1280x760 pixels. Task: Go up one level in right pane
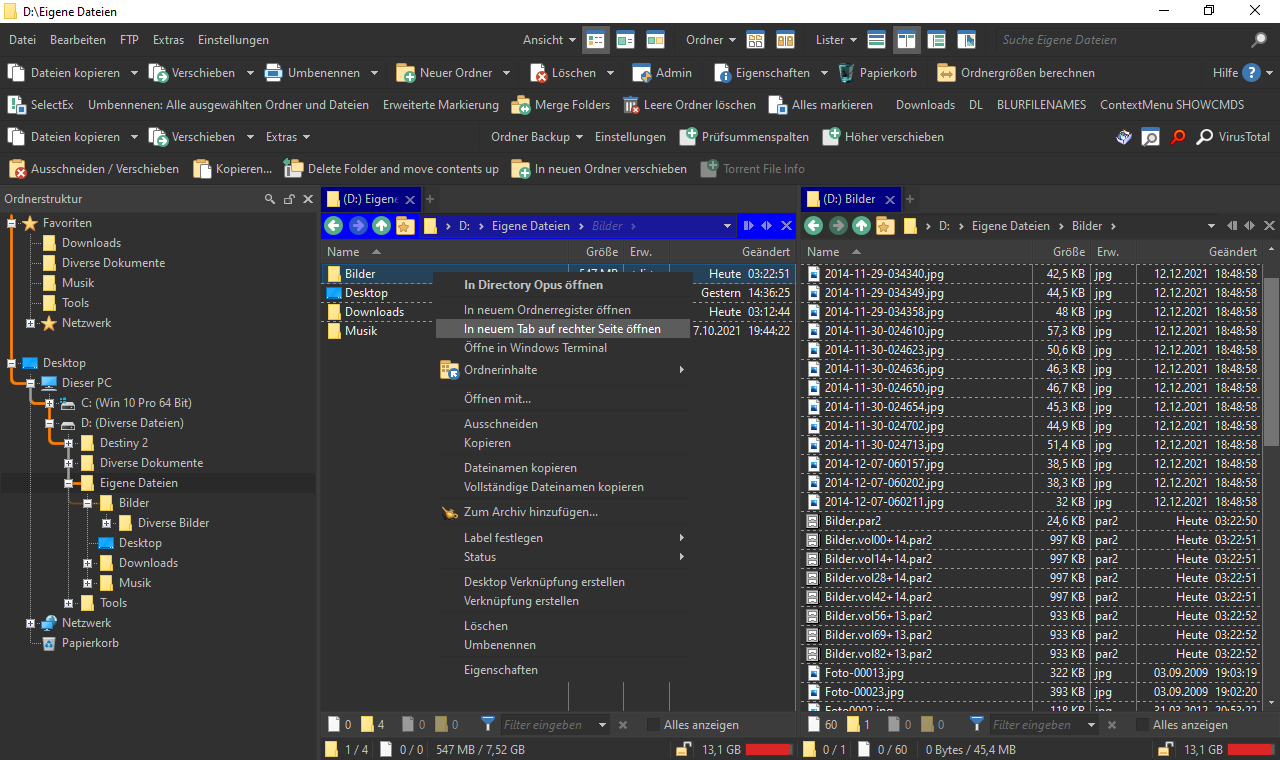click(x=861, y=226)
